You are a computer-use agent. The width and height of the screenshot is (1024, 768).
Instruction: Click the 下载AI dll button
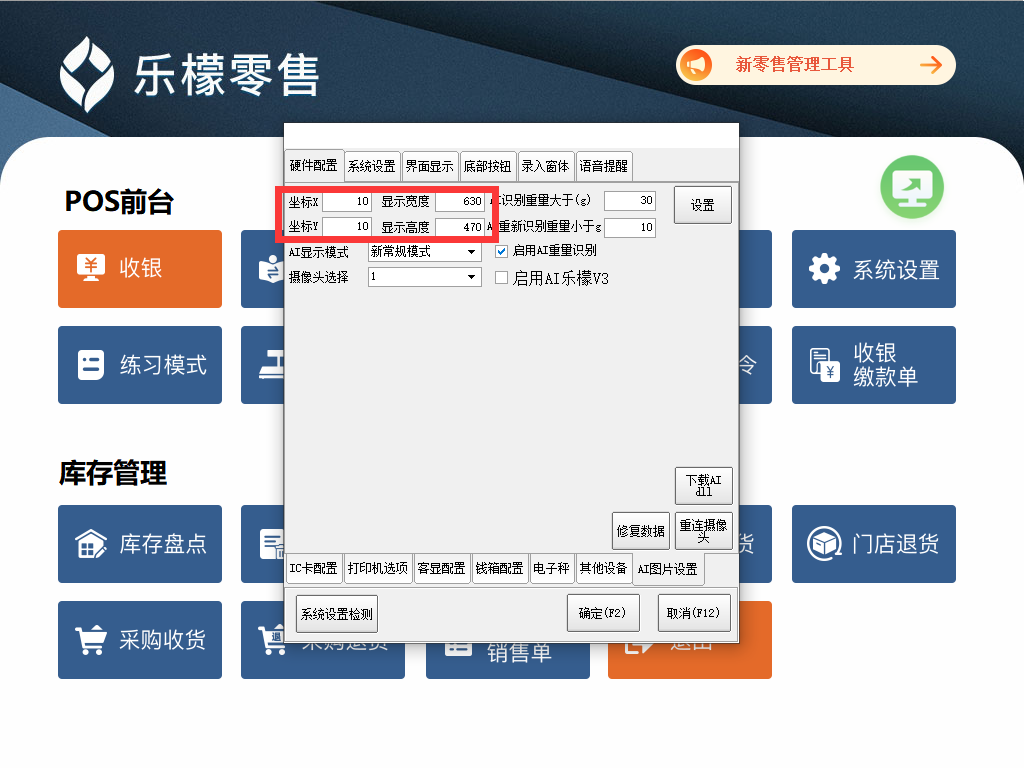(x=703, y=485)
